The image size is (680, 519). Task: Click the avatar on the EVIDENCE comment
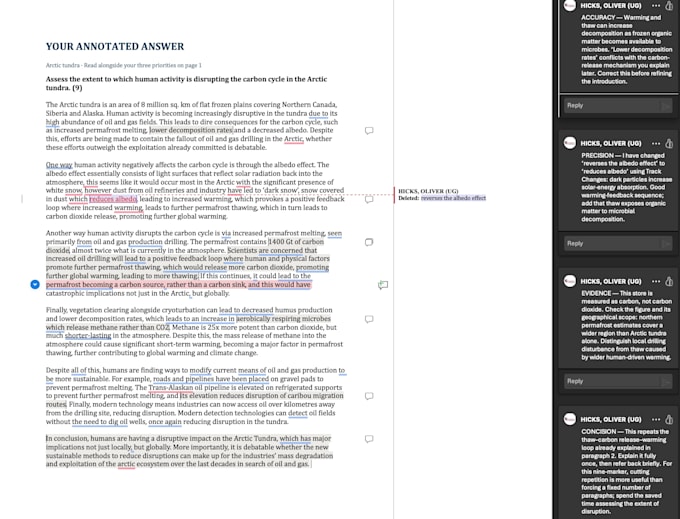click(570, 281)
